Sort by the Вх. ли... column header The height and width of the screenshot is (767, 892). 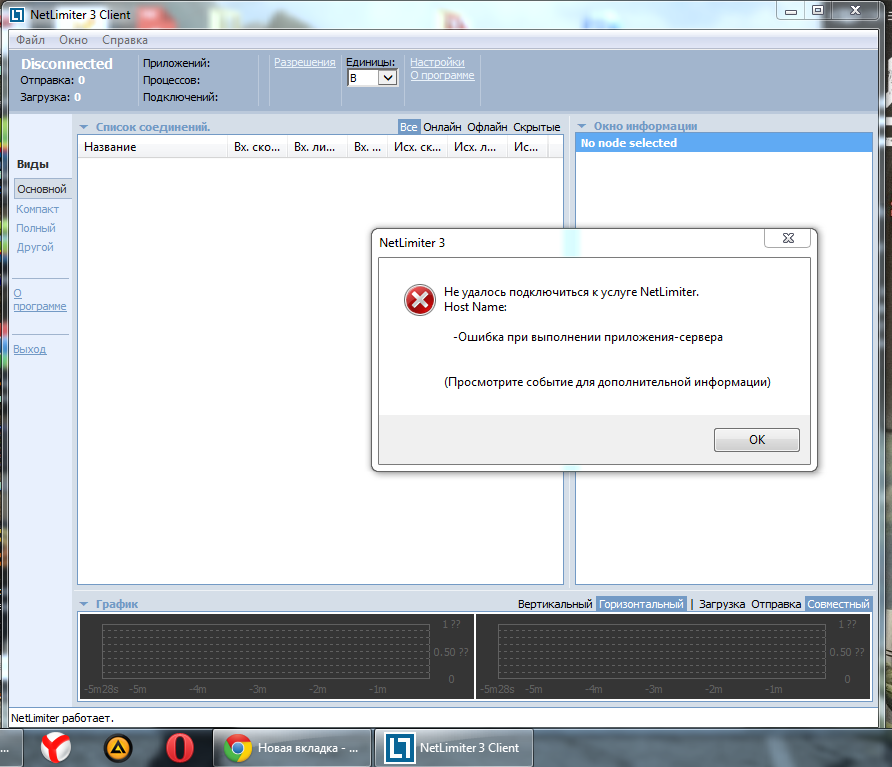click(317, 147)
